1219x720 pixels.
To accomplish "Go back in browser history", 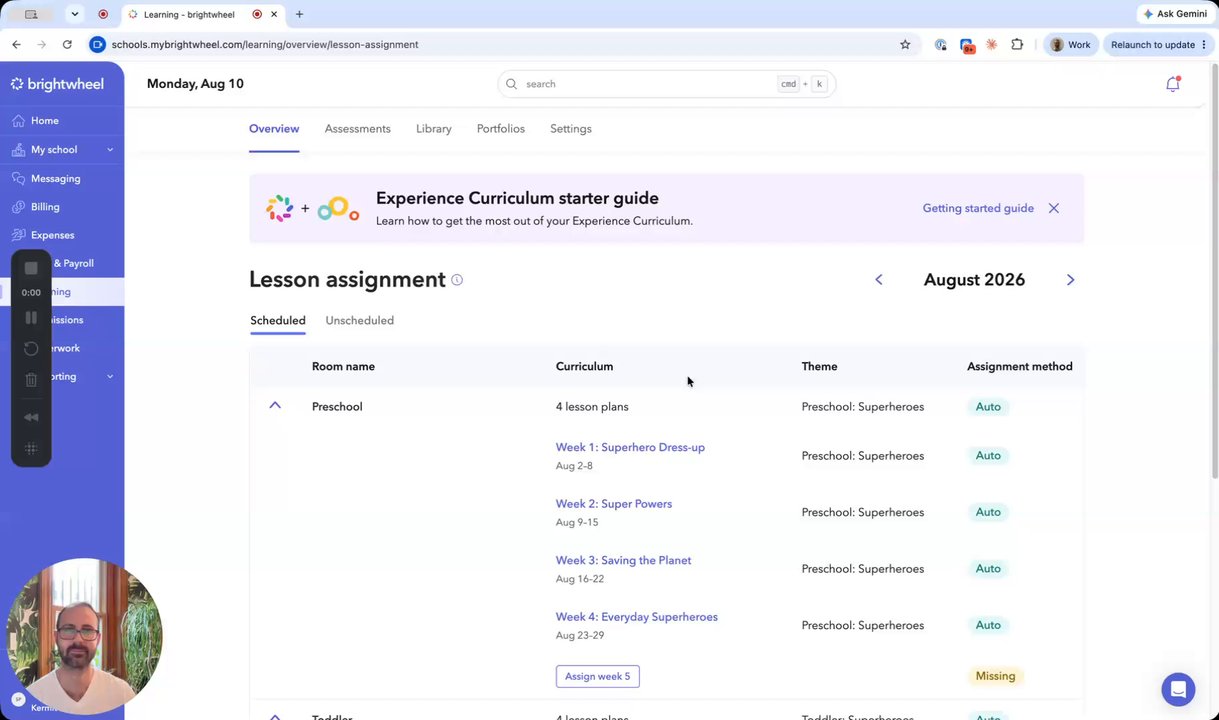I will point(16,44).
